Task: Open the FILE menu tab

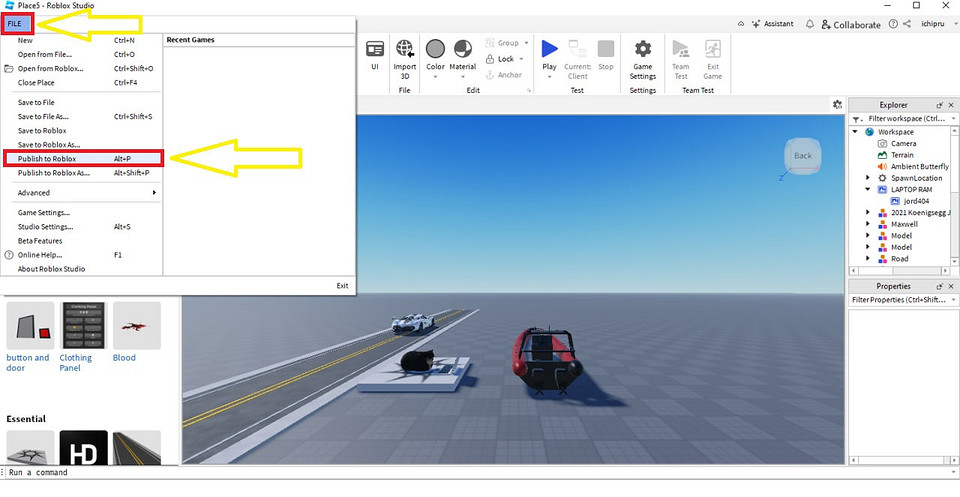Action: [x=15, y=23]
